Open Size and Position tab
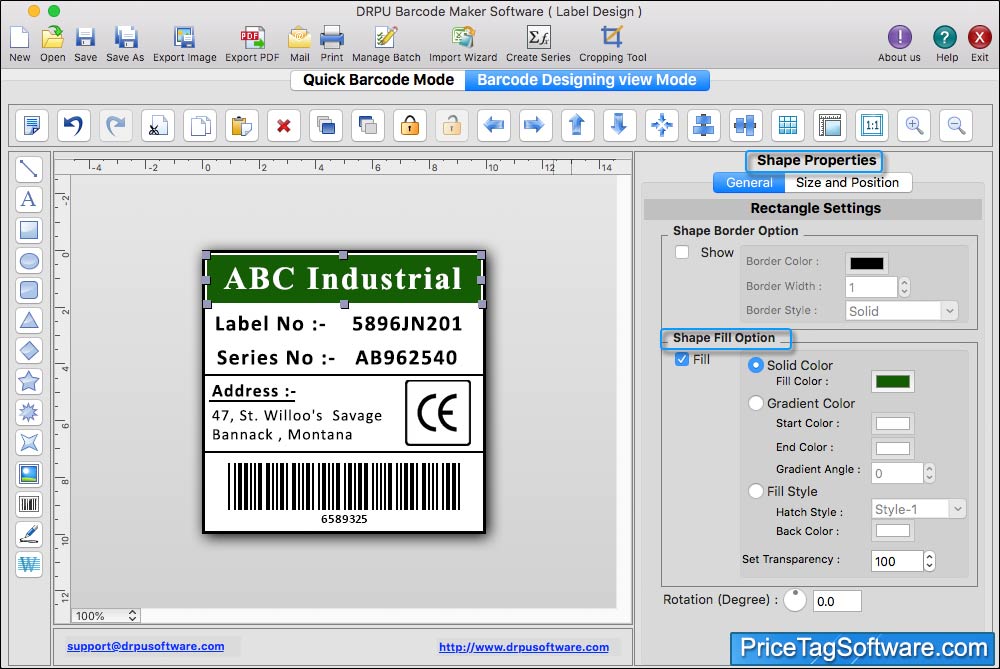Viewport: 1000px width, 669px height. click(x=847, y=182)
